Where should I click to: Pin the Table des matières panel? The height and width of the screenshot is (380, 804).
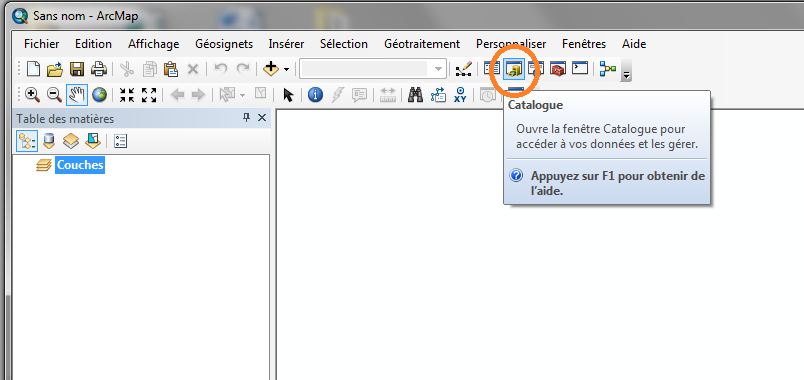[x=246, y=118]
